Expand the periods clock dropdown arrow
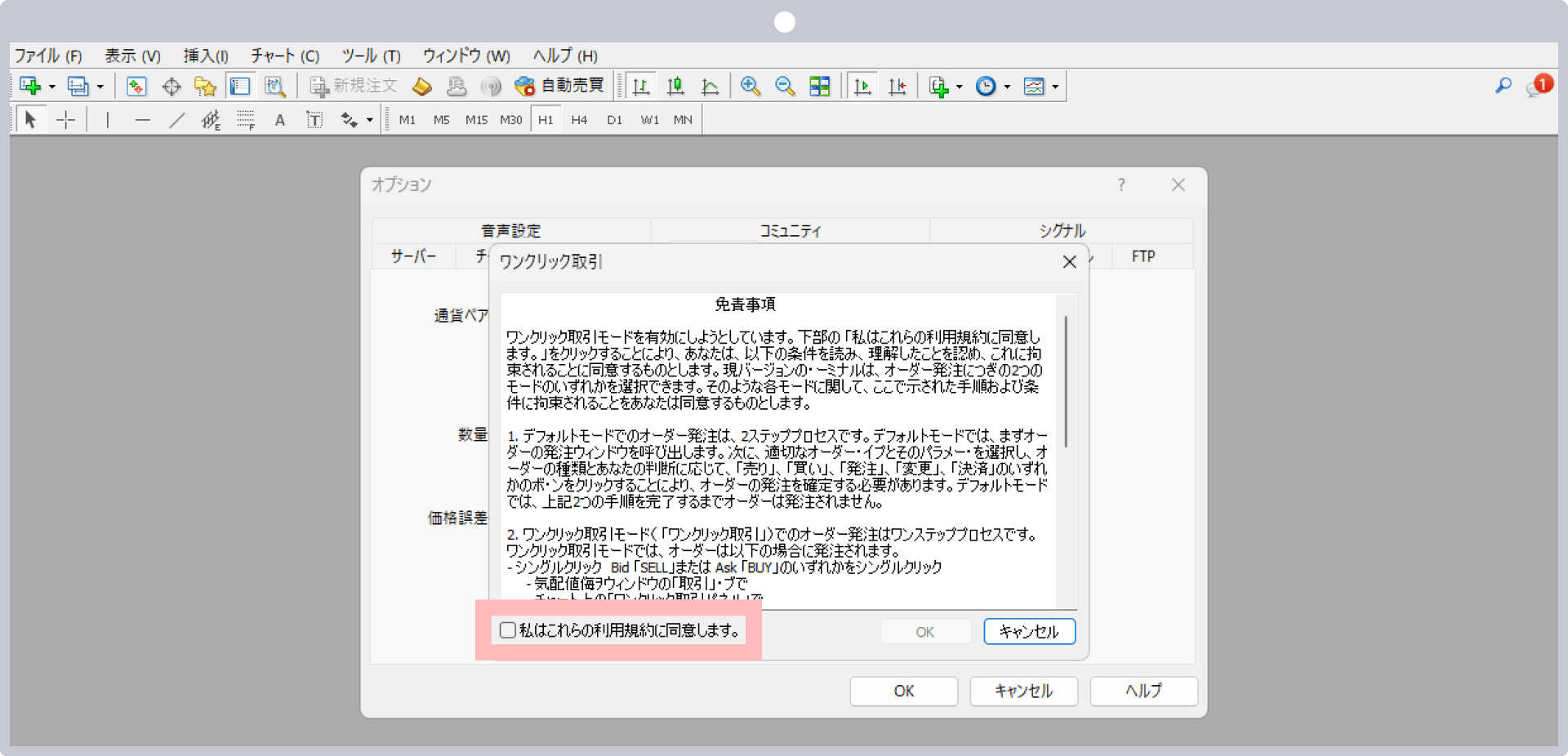1568x756 pixels. point(1007,87)
